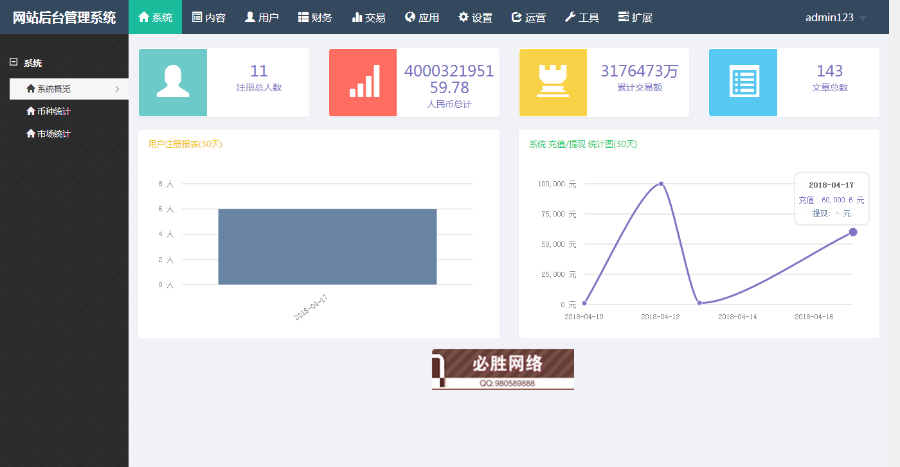This screenshot has width=900, height=467.
Task: Open the 设置 menu
Action: pos(475,17)
